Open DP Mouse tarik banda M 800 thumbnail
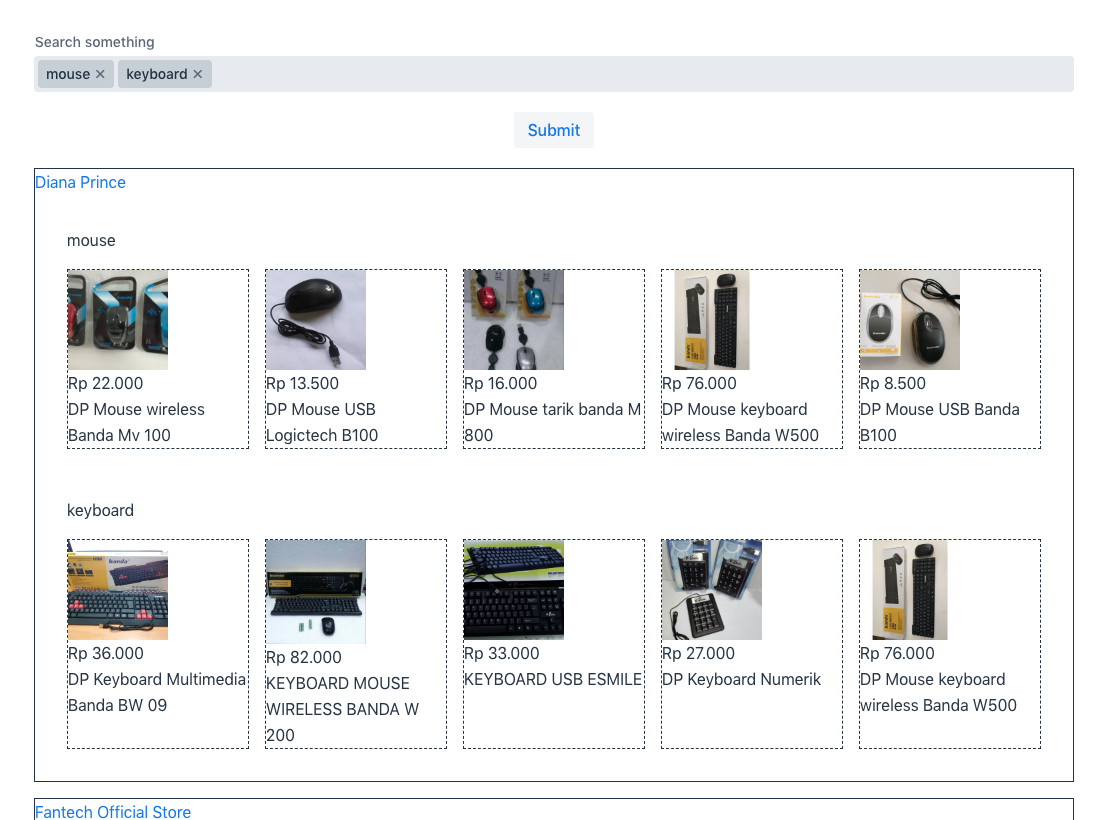This screenshot has height=820, width=1106. point(514,319)
